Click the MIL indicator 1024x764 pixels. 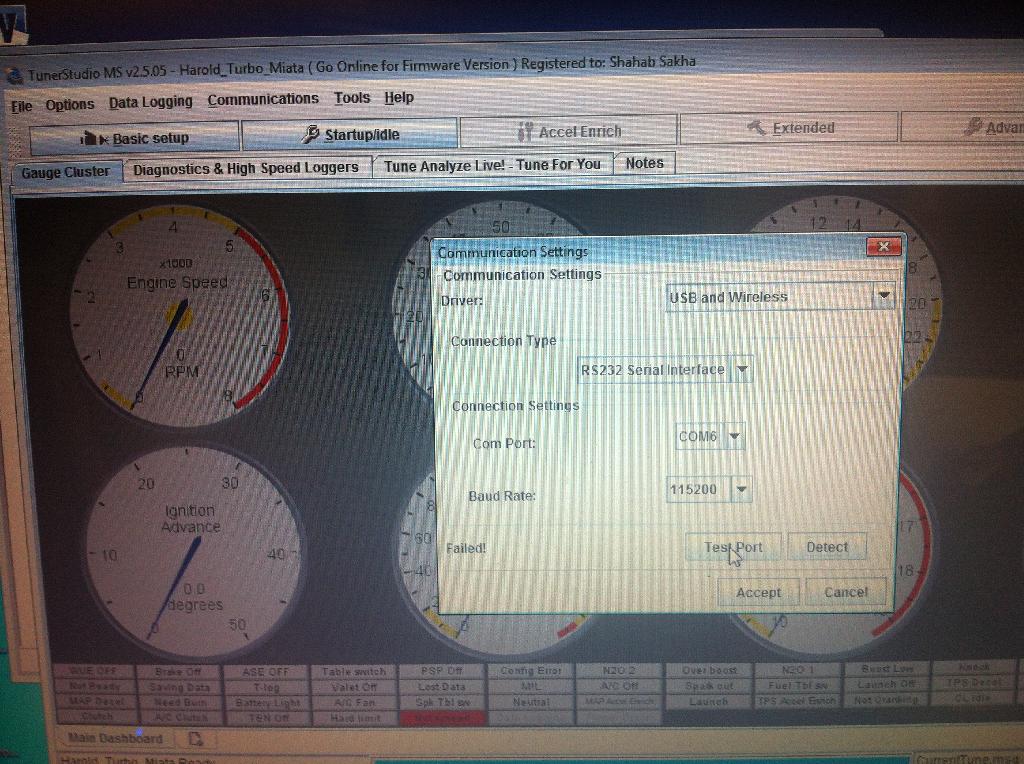(531, 686)
